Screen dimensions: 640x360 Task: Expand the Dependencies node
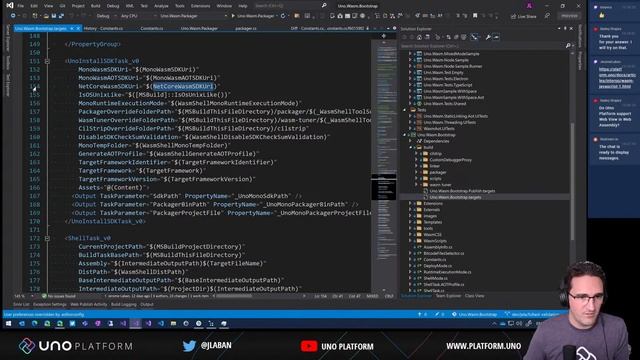[x=411, y=141]
